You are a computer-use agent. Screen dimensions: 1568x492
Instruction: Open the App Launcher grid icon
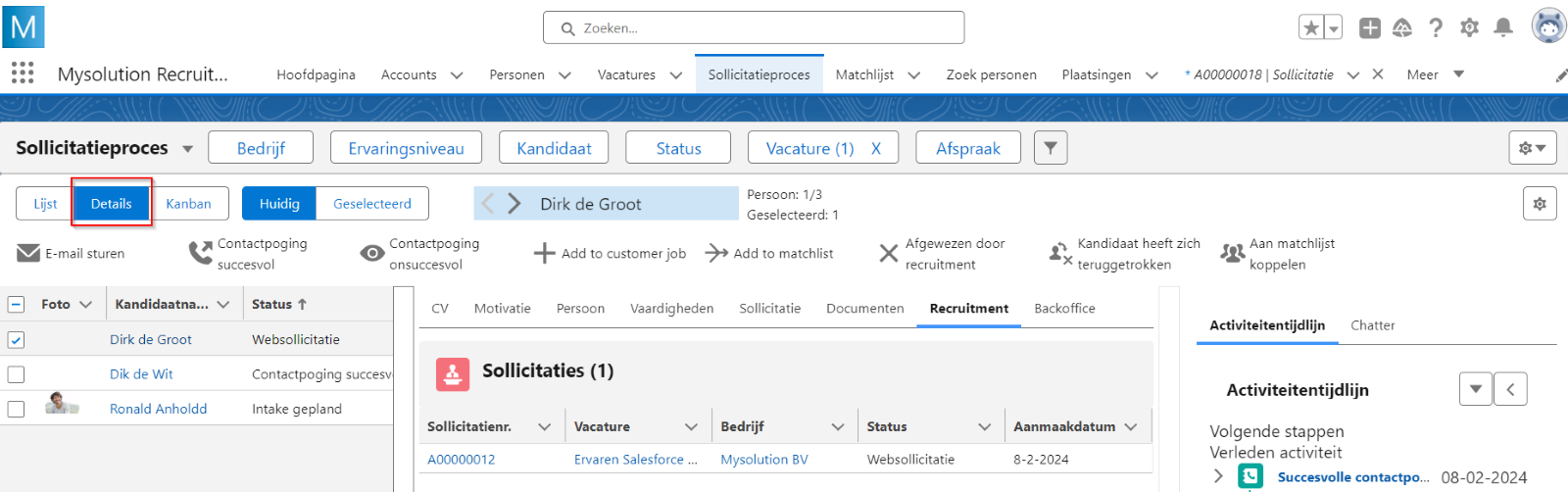click(x=23, y=74)
